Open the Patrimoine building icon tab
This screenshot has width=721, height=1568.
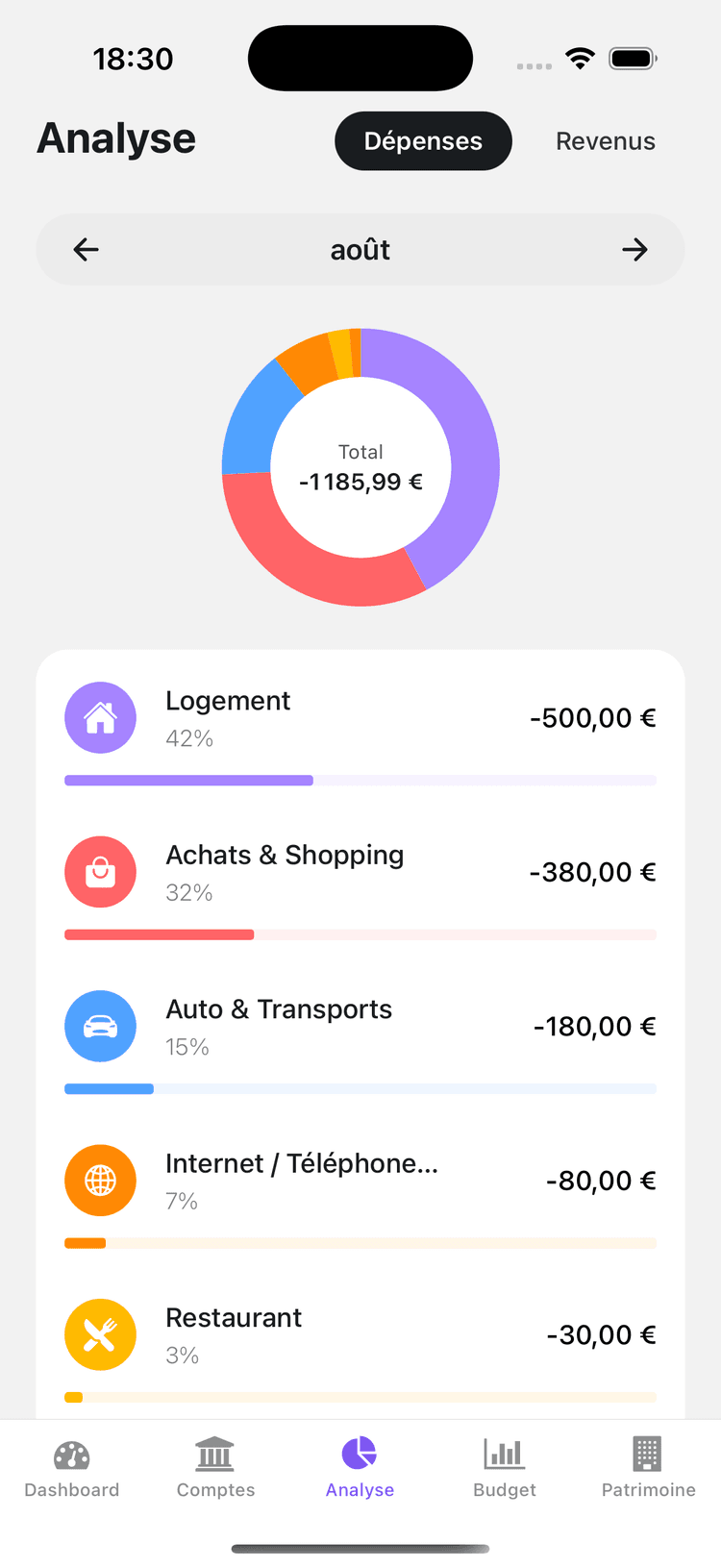648,1469
